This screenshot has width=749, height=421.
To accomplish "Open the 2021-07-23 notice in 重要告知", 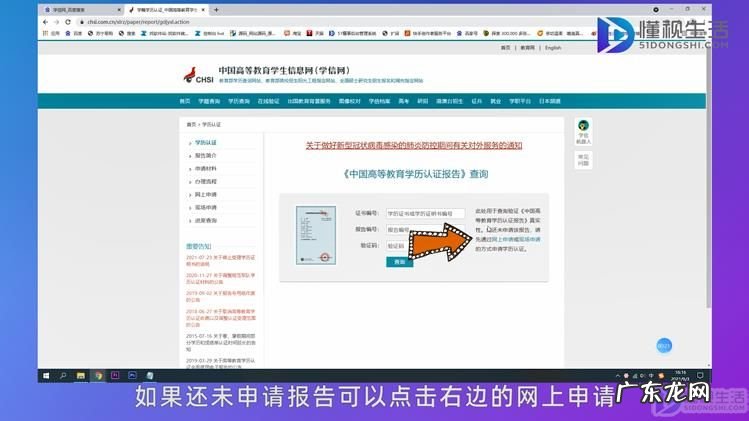I will pyautogui.click(x=220, y=261).
